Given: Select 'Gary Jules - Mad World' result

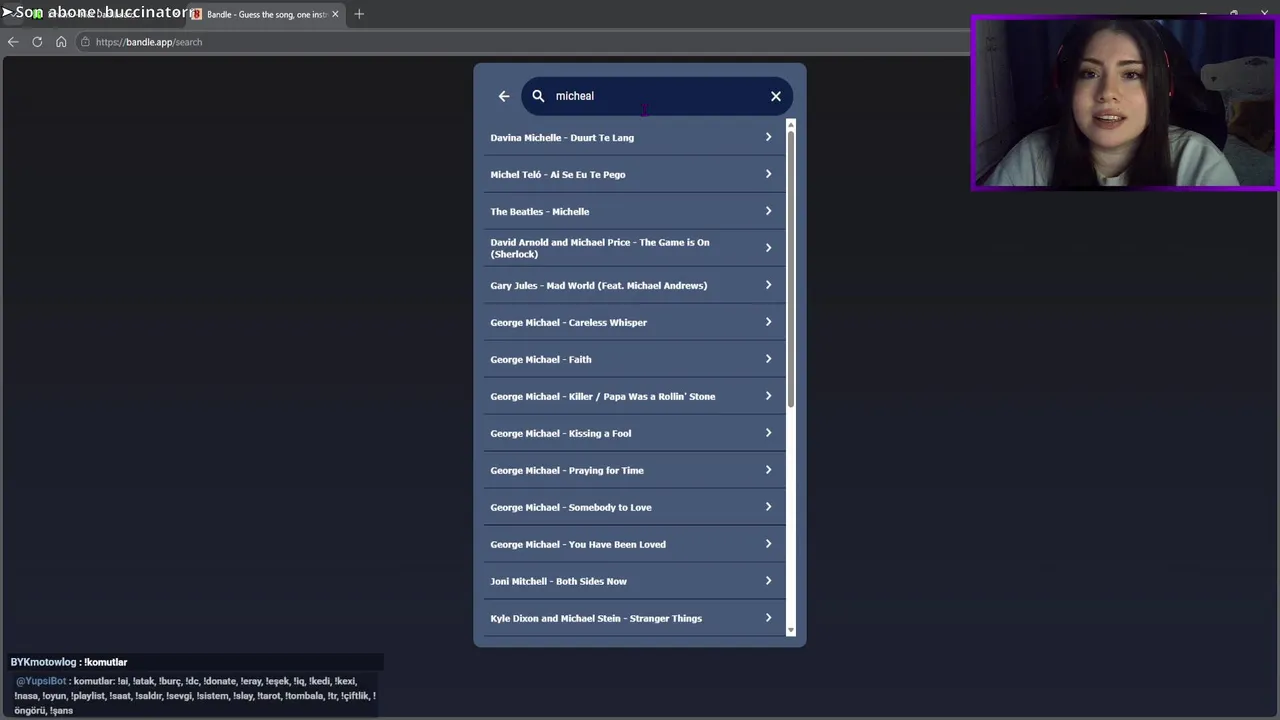Looking at the screenshot, I should [x=634, y=285].
